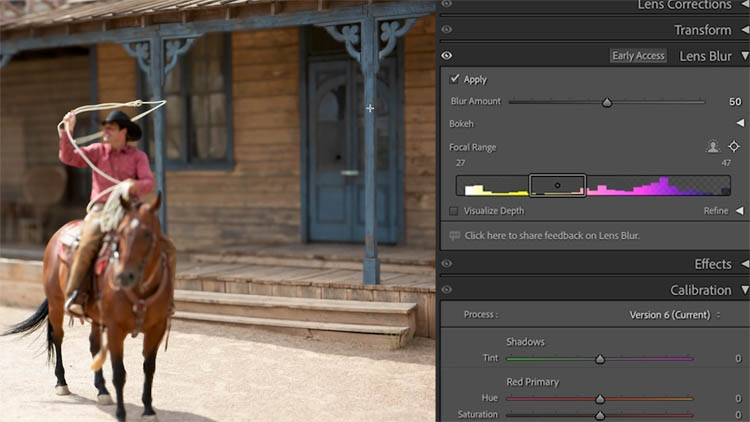The width and height of the screenshot is (750, 422).
Task: Collapse the Calibration panel
Action: (x=745, y=290)
